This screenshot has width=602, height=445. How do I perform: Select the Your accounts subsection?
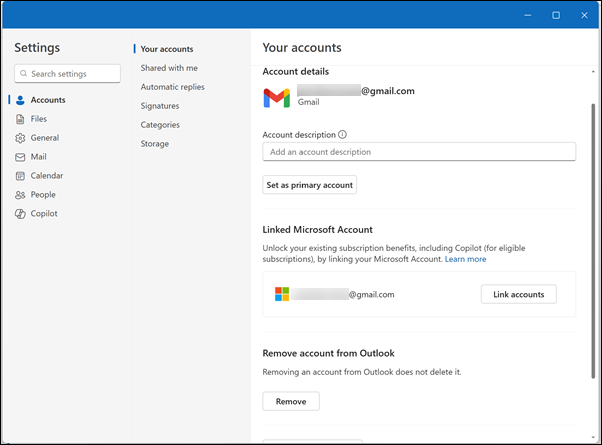[x=167, y=49]
